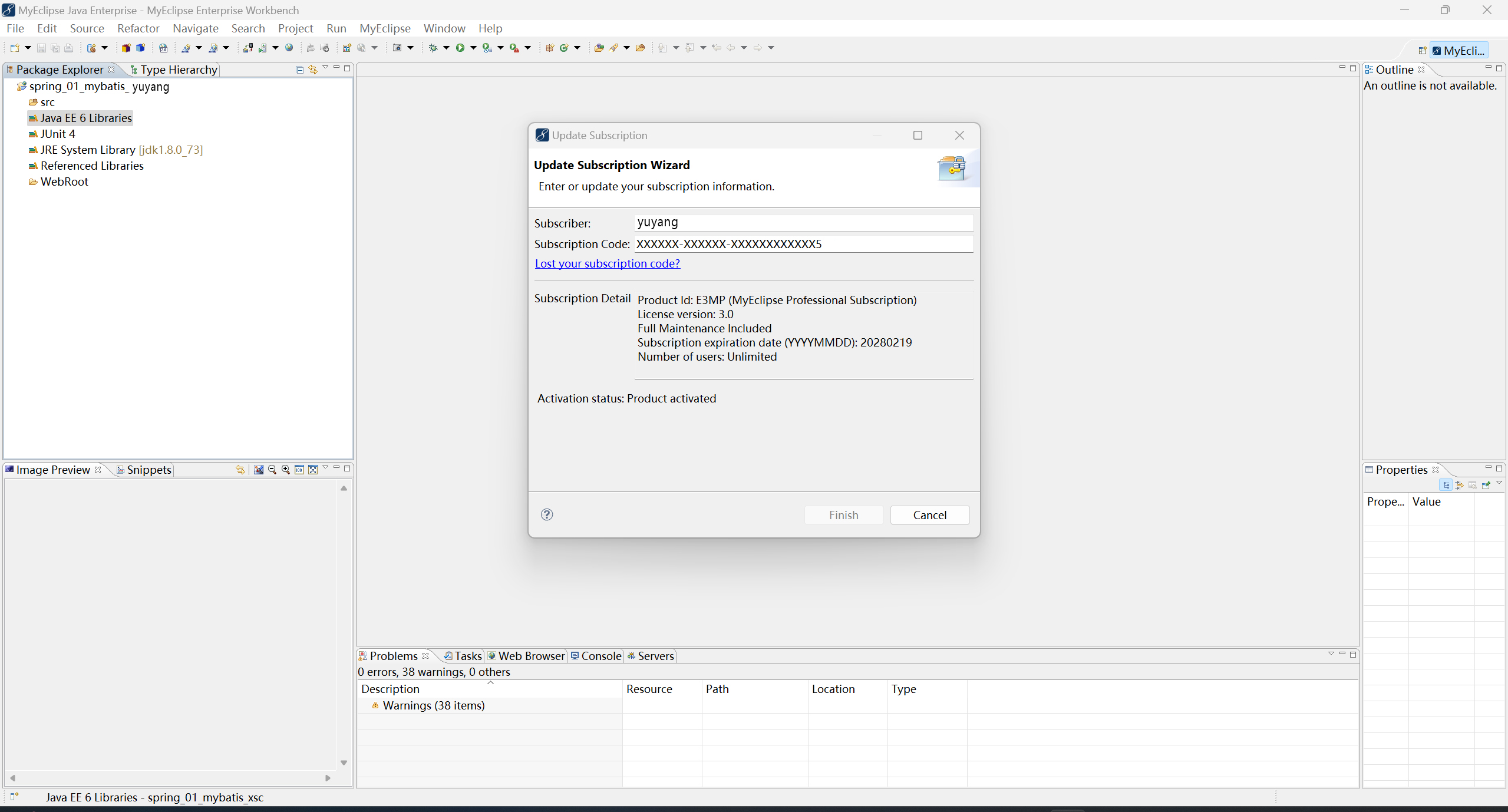
Task: Switch to the Web Browser tab
Action: pos(526,656)
